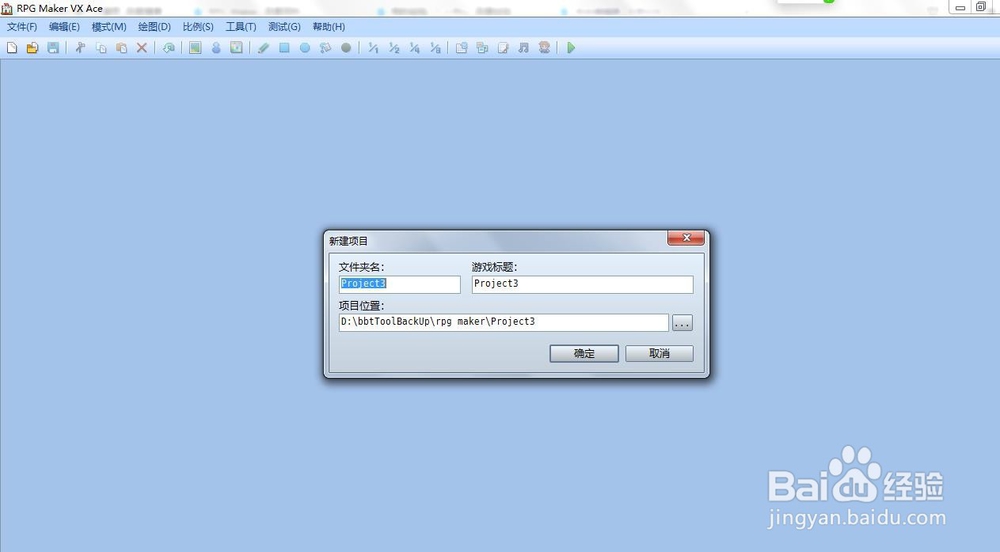This screenshot has width=1000, height=552.
Task: Open the Character Generator icon
Action: [x=544, y=48]
